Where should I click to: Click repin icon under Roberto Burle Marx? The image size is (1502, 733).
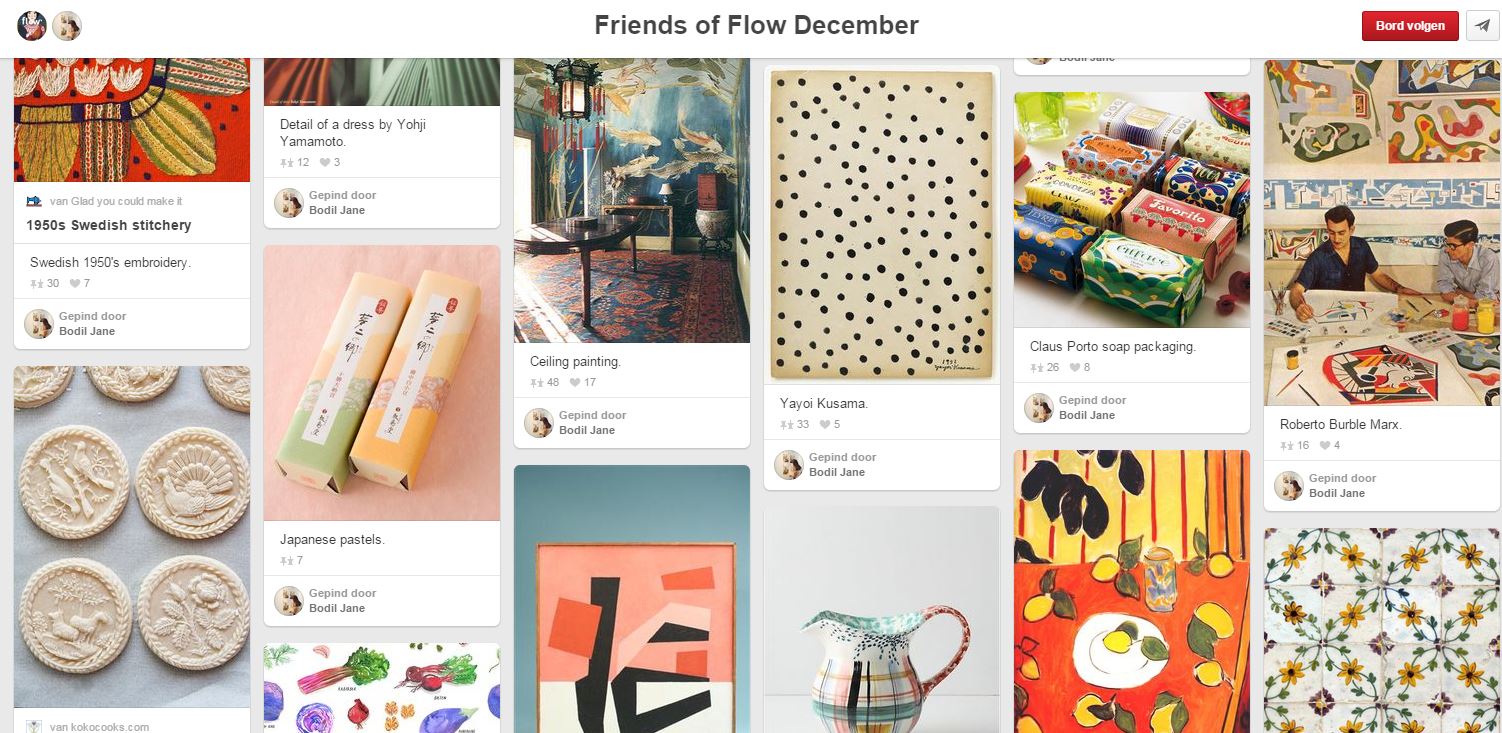tap(1286, 445)
